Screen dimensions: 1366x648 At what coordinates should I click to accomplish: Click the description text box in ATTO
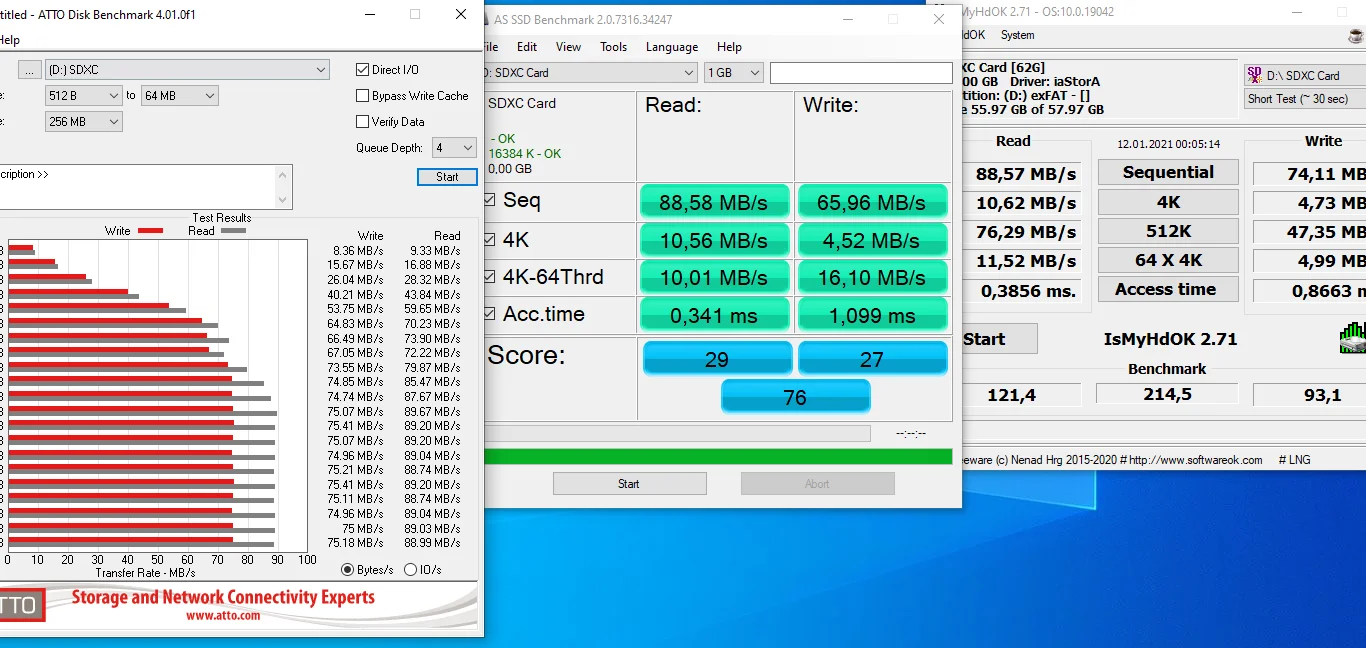pos(138,187)
